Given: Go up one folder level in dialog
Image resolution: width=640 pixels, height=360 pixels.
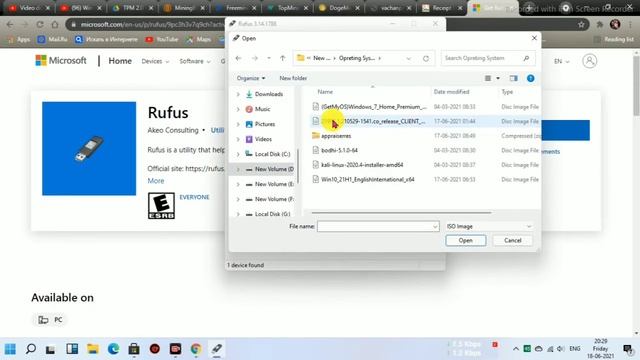Looking at the screenshot, I should tap(282, 58).
